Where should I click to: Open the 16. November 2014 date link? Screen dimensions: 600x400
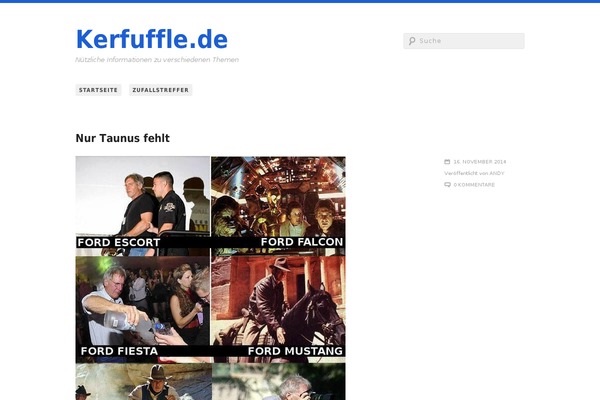pyautogui.click(x=480, y=162)
